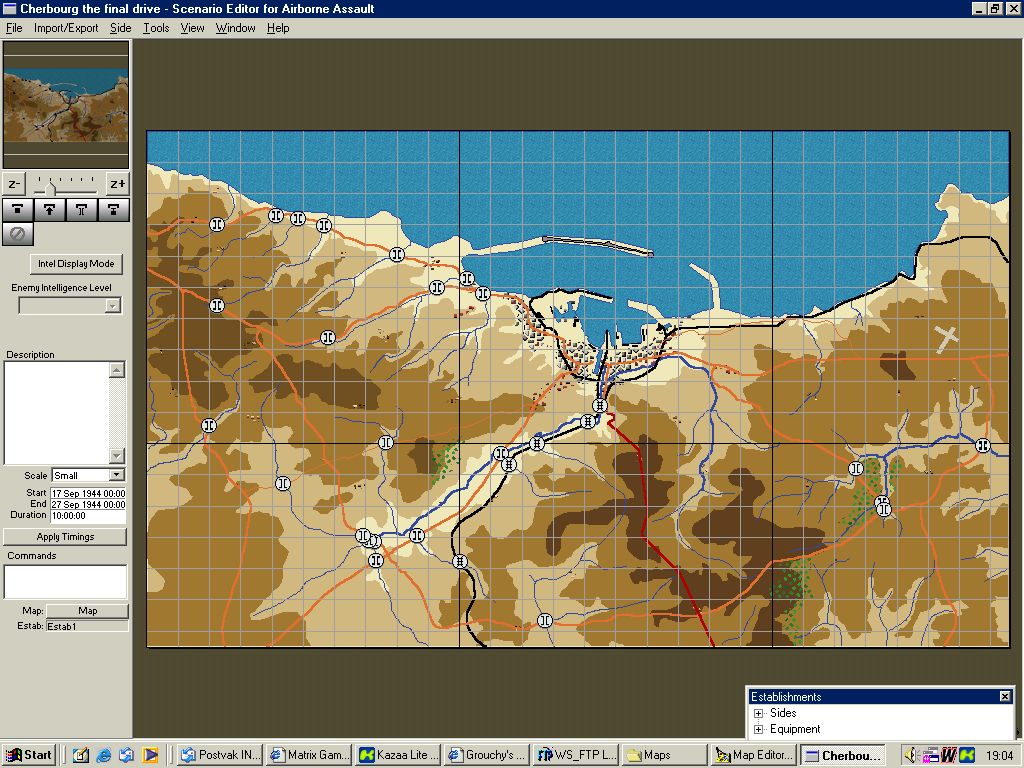Click the Intel Display Mode button
This screenshot has width=1024, height=768.
tap(76, 264)
